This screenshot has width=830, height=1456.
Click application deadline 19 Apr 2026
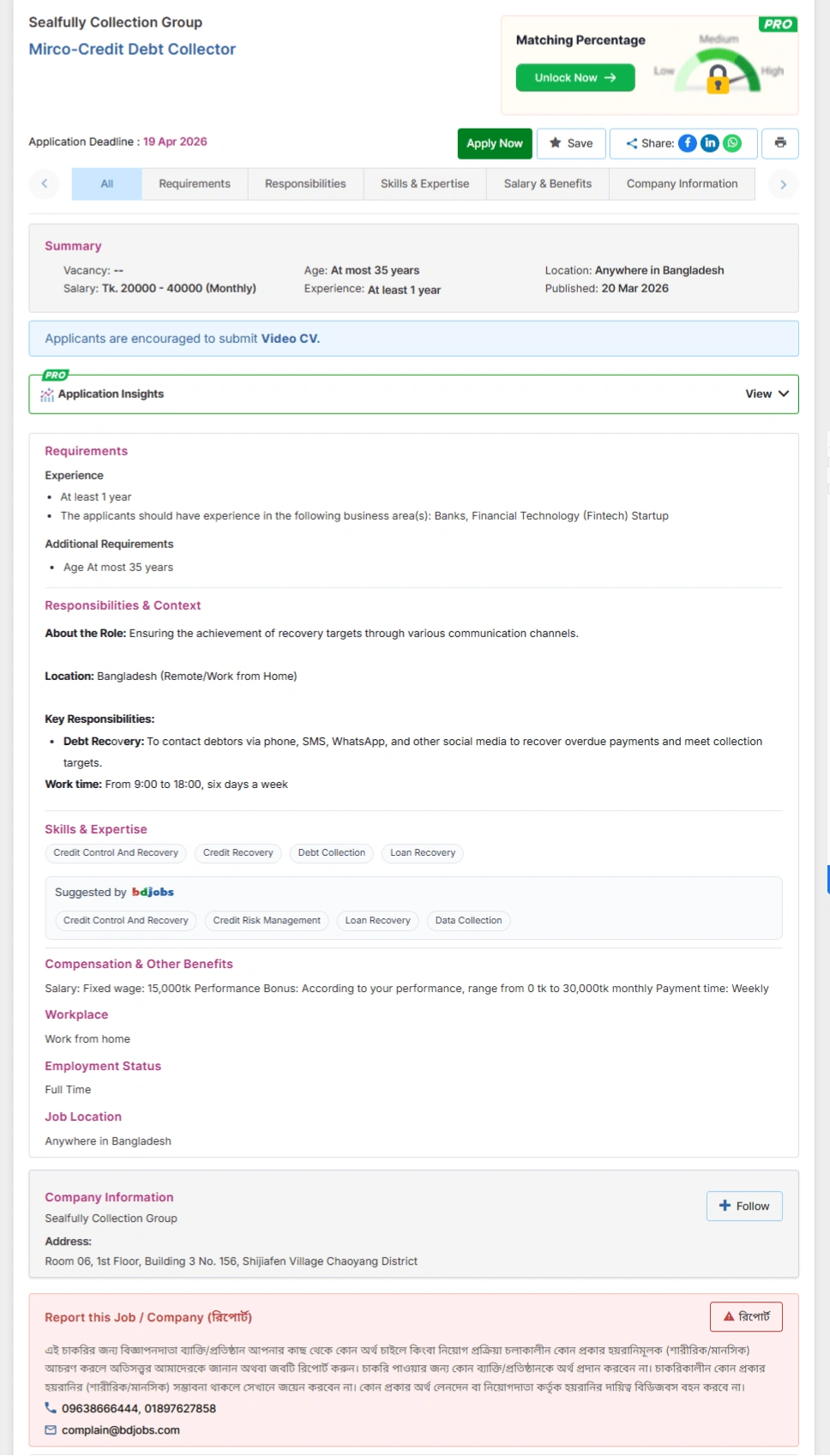click(x=175, y=142)
